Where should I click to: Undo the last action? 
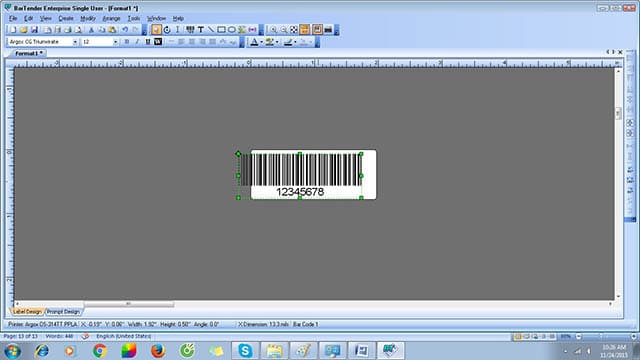pos(125,30)
